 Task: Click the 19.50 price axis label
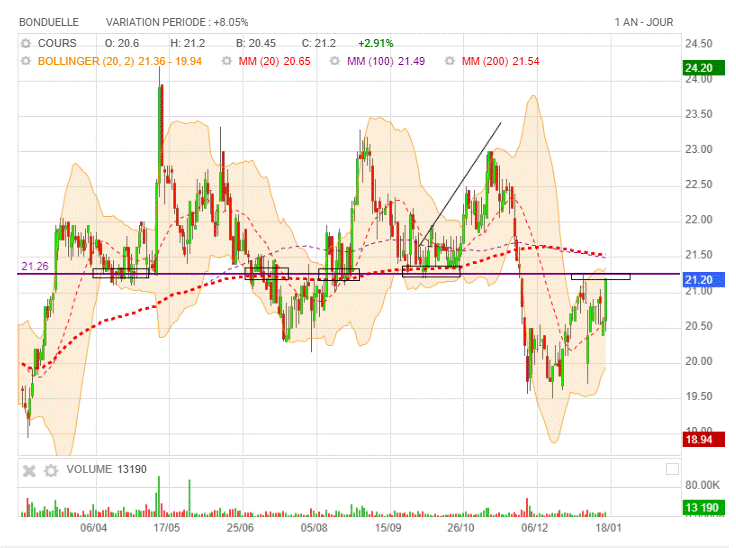[699, 396]
